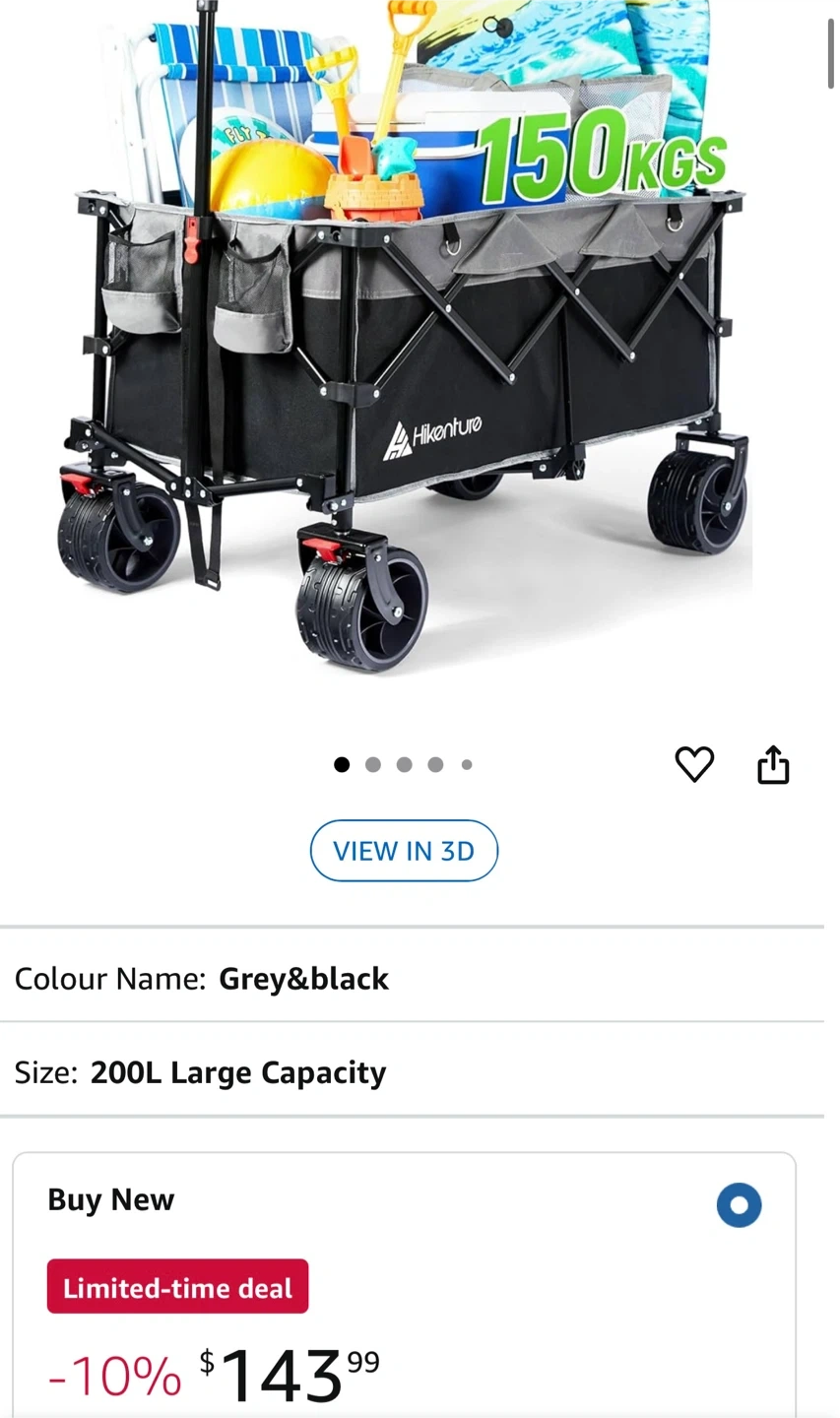Viewport: 840px width, 1418px height.
Task: Tap the Grey&black colour value text
Action: (303, 979)
